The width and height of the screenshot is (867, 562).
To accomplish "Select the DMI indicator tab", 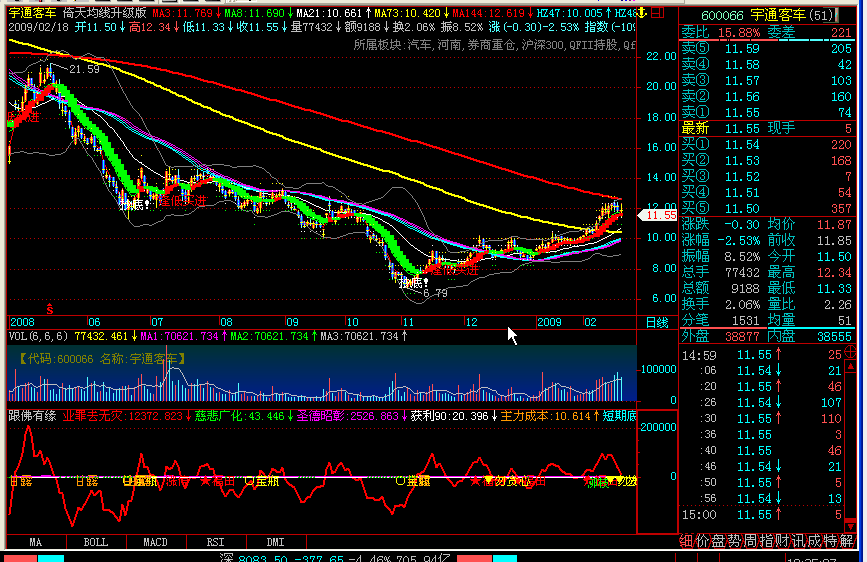I will coord(275,542).
